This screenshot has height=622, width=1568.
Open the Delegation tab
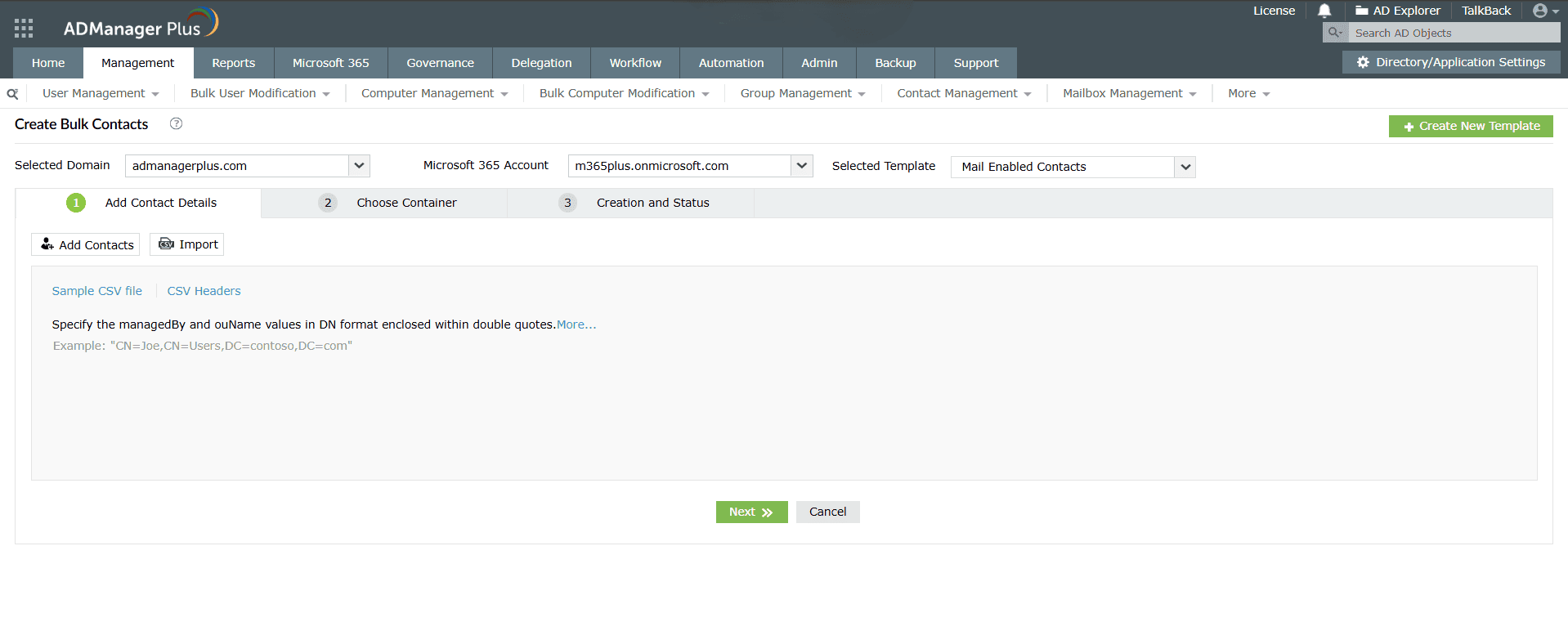click(x=542, y=63)
